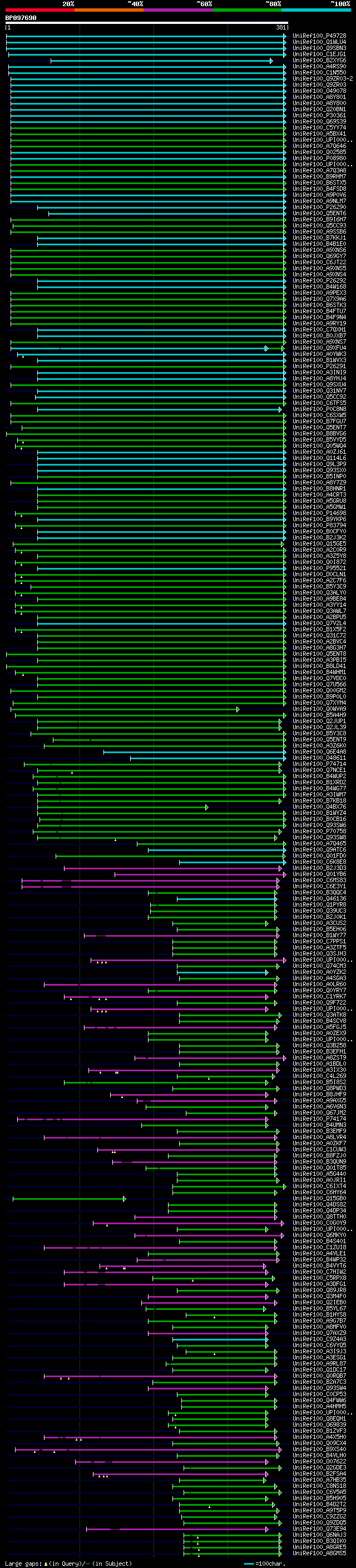Click the purple alignment bar for UniRef100_C6MS83
356x1568 pixels.
click(x=150, y=880)
